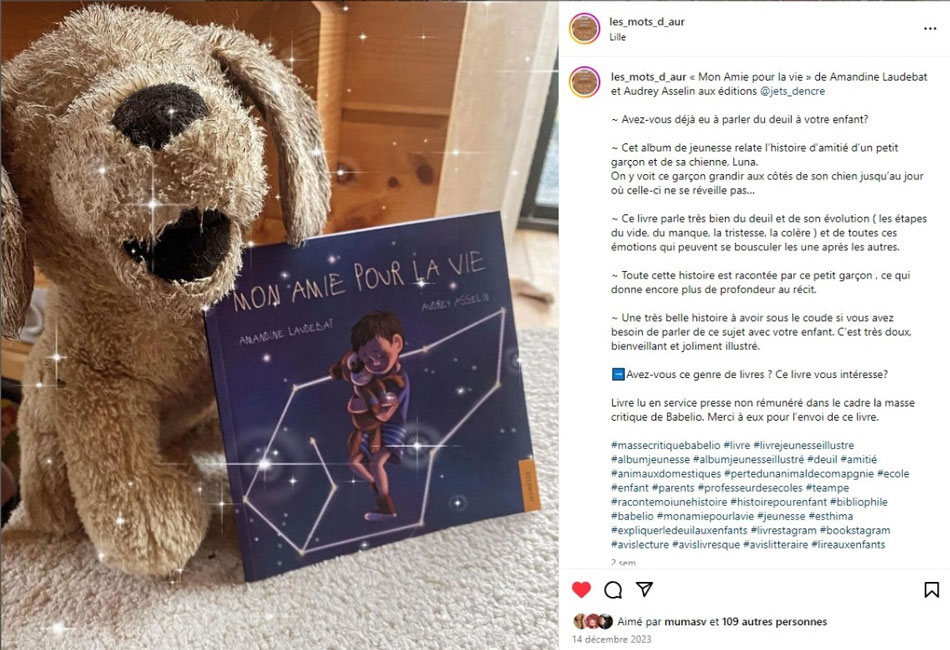Visit the @jets_dencre mention
The height and width of the screenshot is (650, 950).
pos(792,91)
